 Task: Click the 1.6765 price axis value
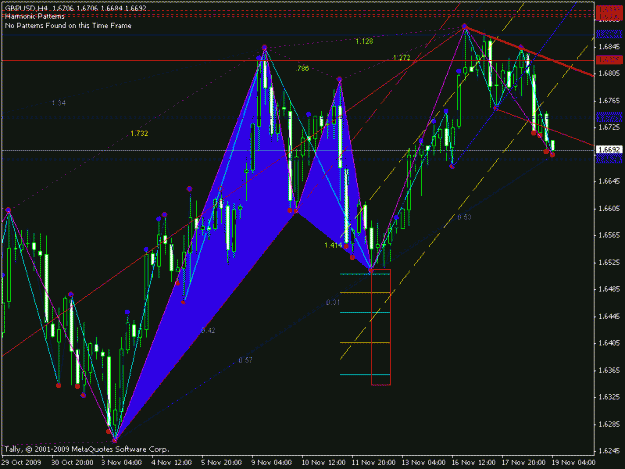point(609,100)
